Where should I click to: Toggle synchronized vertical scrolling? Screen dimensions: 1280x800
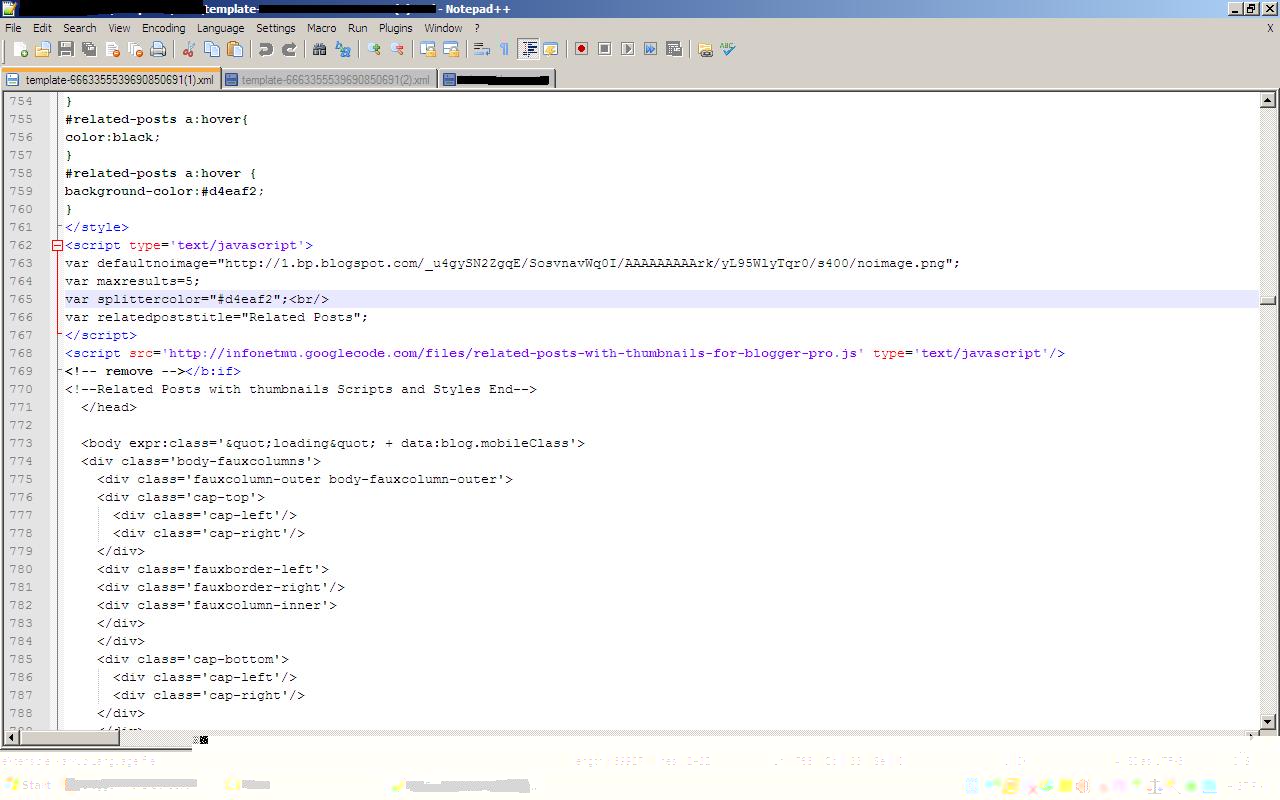(x=428, y=49)
